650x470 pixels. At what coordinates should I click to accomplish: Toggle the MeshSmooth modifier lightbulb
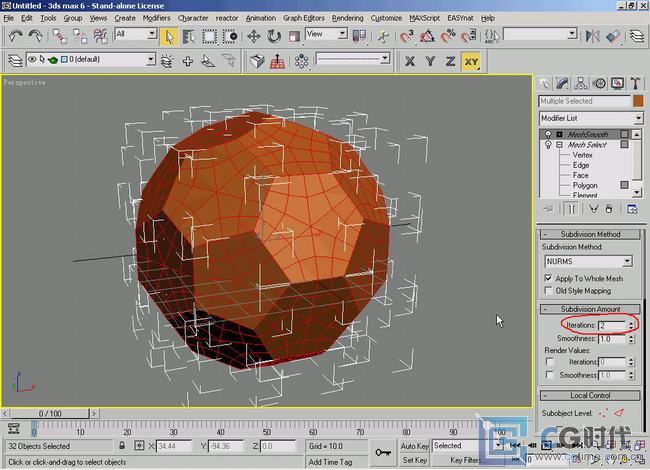tap(548, 134)
